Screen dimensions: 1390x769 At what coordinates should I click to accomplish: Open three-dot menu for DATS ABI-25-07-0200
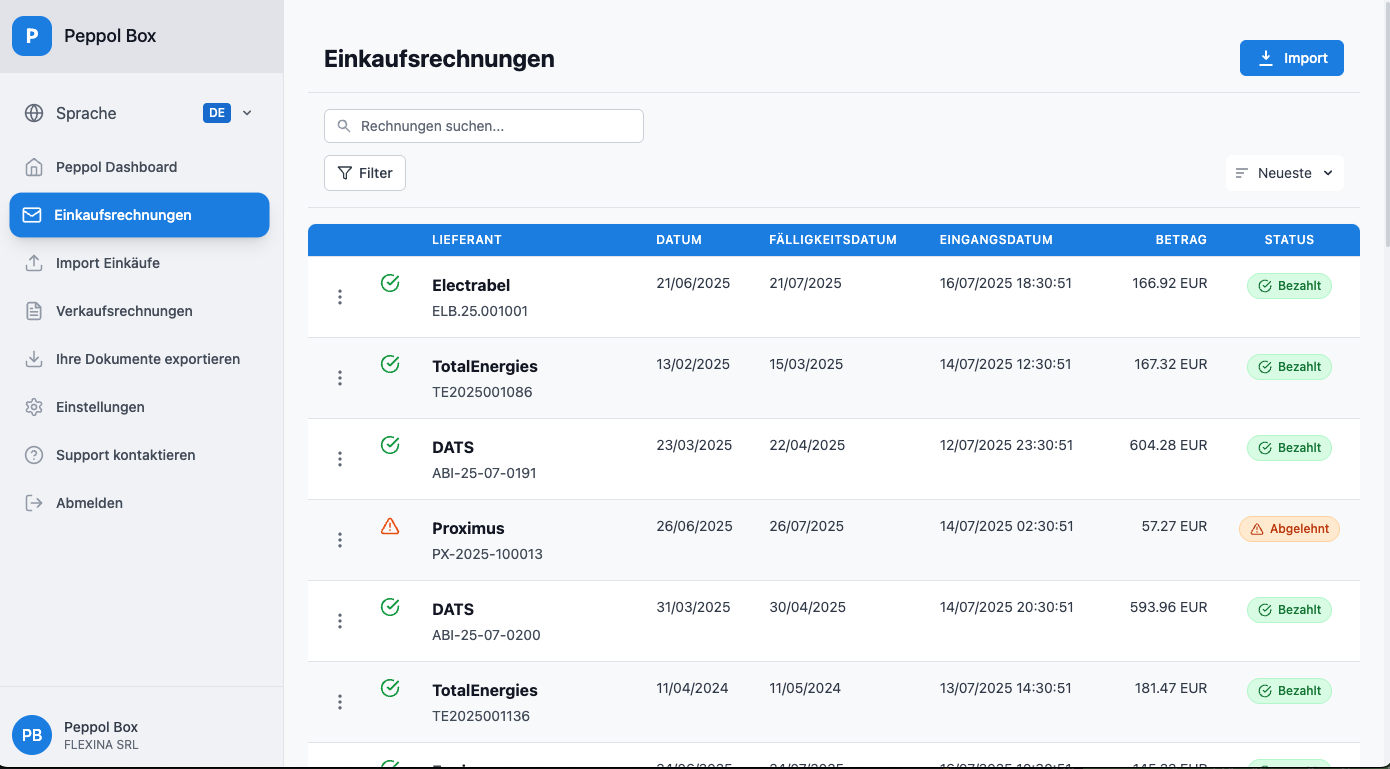point(340,621)
